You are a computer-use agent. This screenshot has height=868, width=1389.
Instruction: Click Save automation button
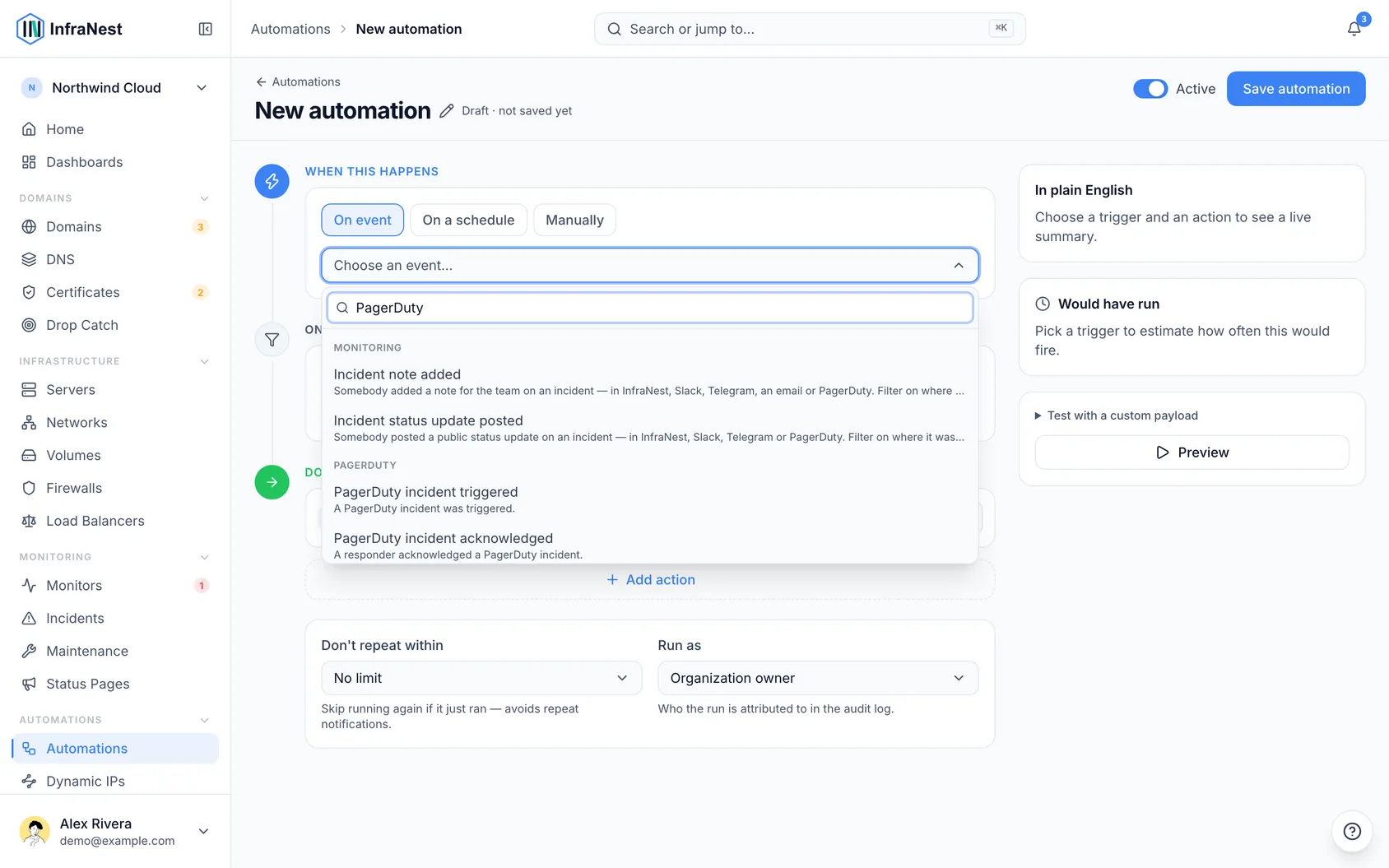[x=1296, y=89]
